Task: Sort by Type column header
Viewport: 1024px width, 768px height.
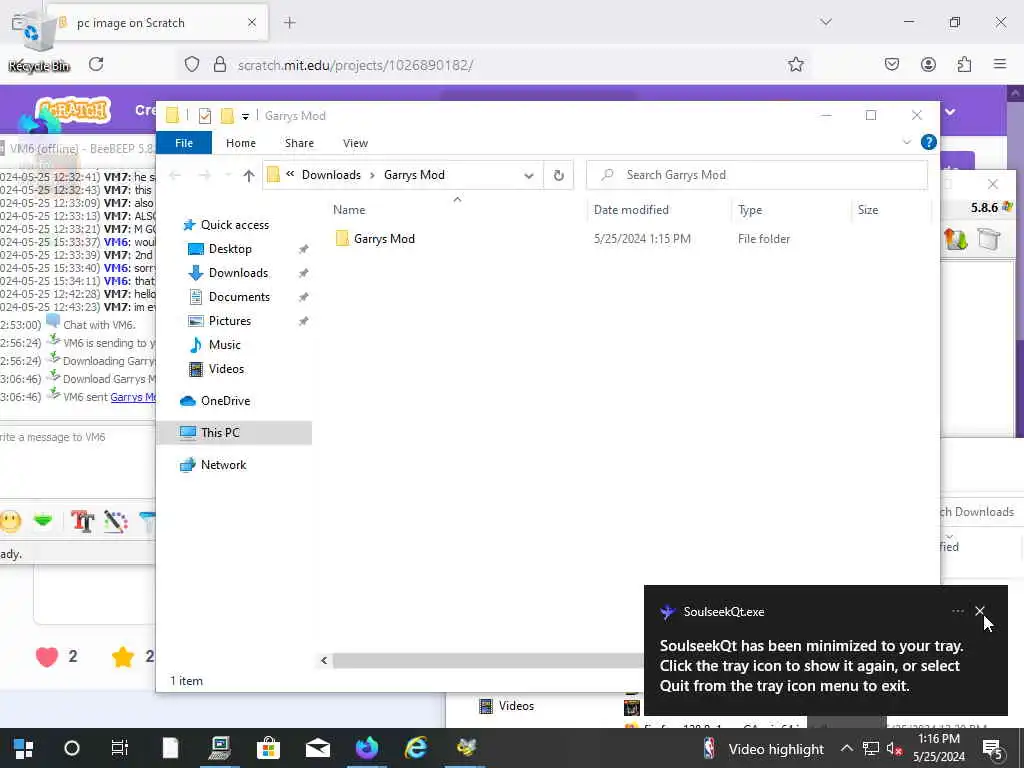Action: pos(750,210)
